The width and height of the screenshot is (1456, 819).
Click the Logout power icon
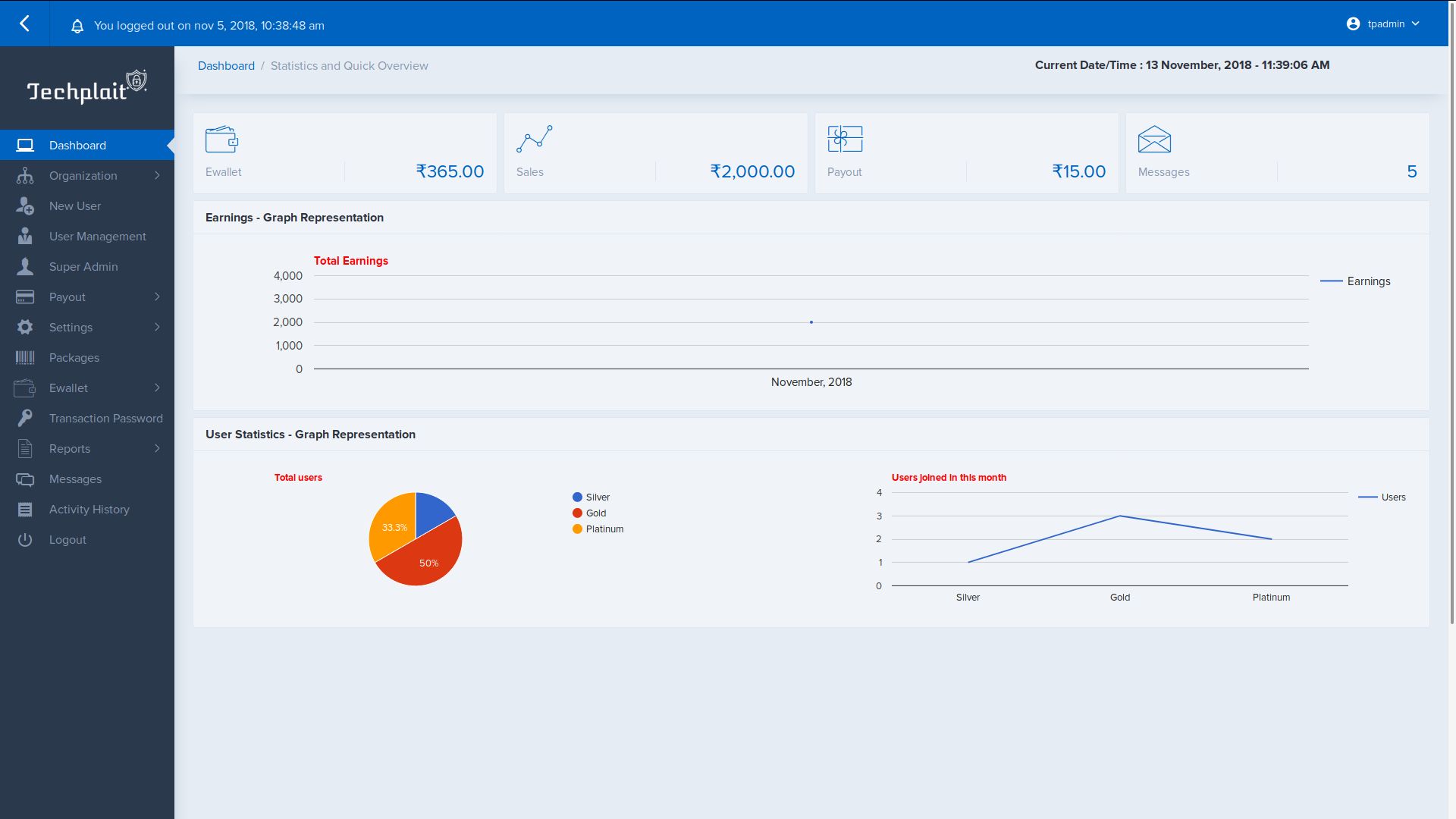pyautogui.click(x=25, y=539)
